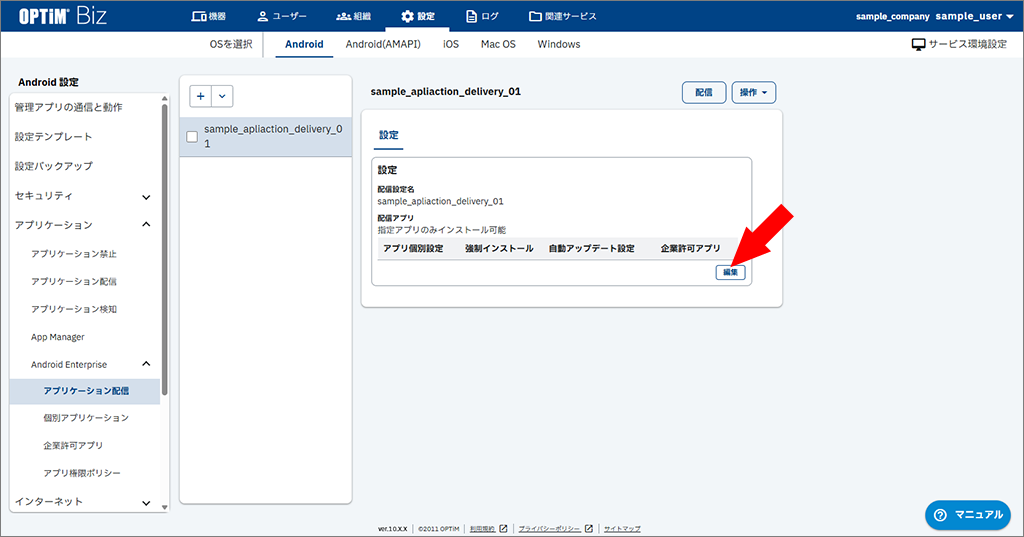The height and width of the screenshot is (537, 1024).
Task: Click the plus add-setting button
Action: 200,96
